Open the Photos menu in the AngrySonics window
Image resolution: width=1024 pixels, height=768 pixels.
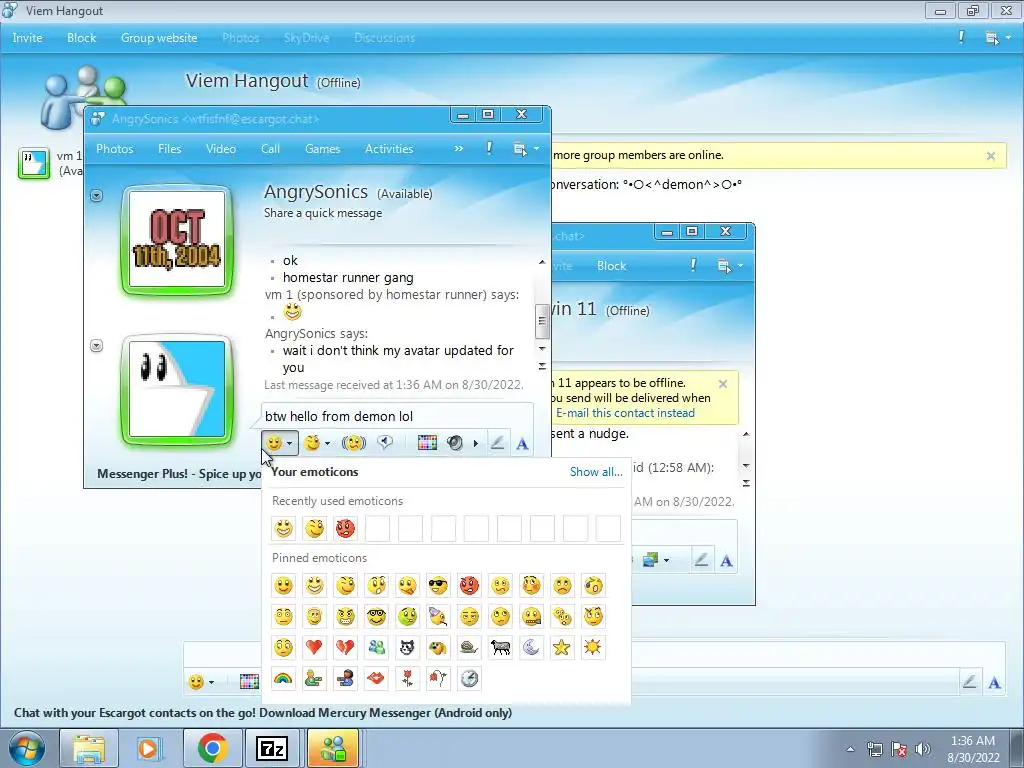(114, 149)
